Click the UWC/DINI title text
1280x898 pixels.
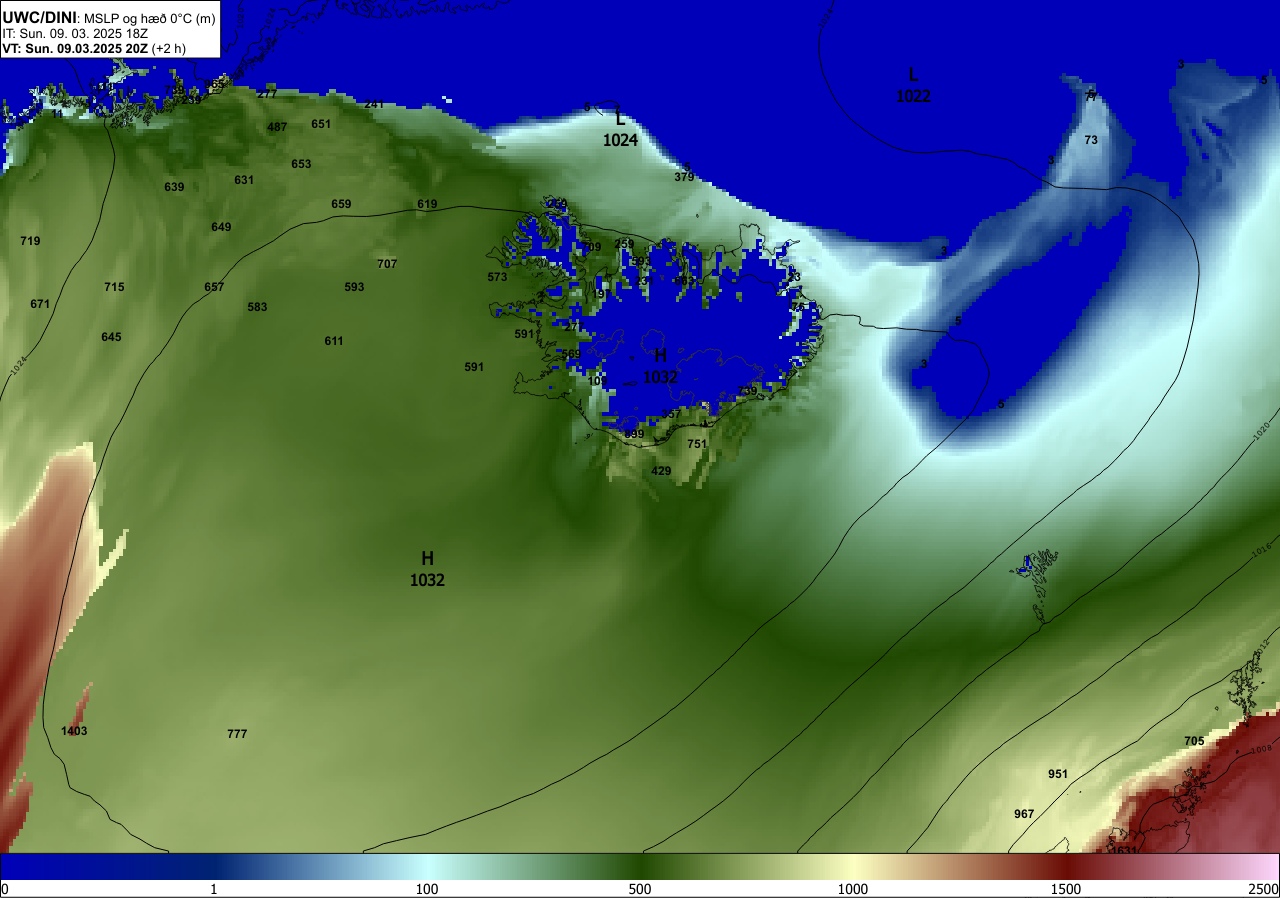[x=39, y=18]
